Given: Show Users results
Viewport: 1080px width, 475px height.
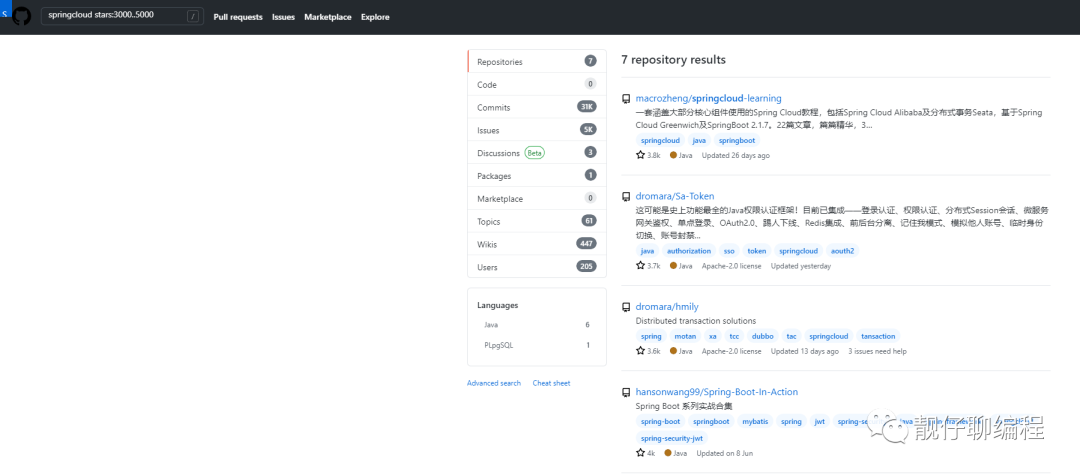Looking at the screenshot, I should (x=537, y=266).
